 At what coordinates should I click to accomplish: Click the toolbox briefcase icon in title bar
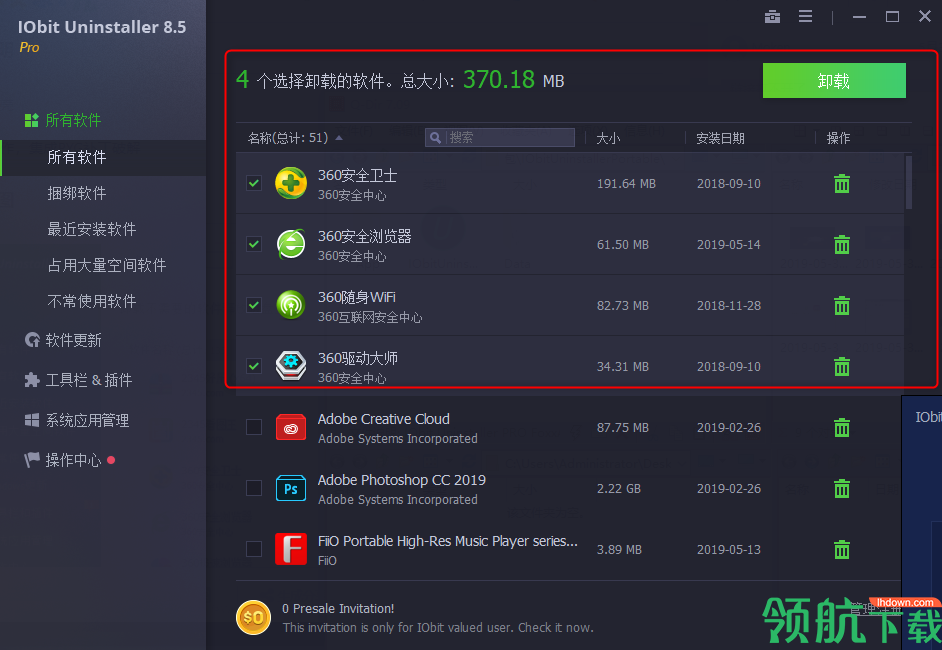772,17
